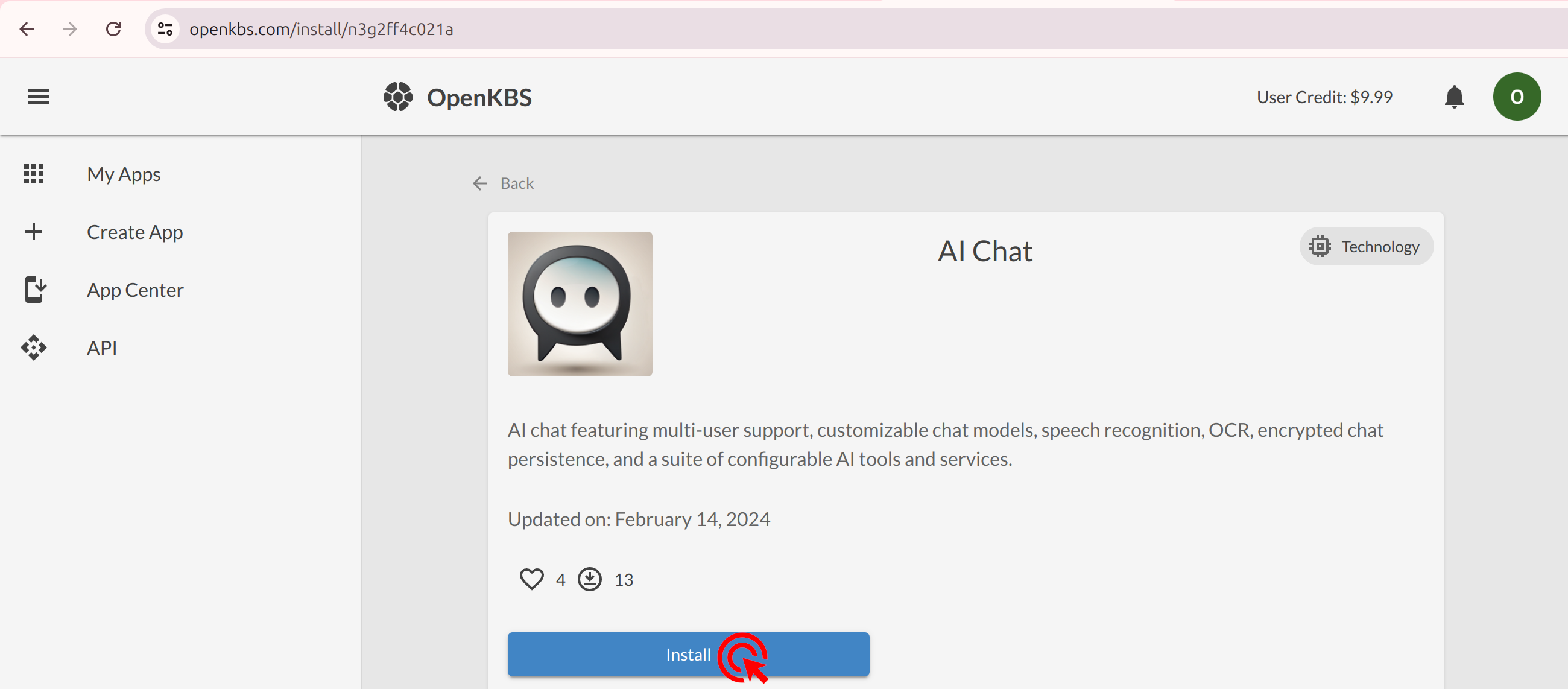The width and height of the screenshot is (1568, 689).
Task: Click the heart like button
Action: tap(531, 579)
